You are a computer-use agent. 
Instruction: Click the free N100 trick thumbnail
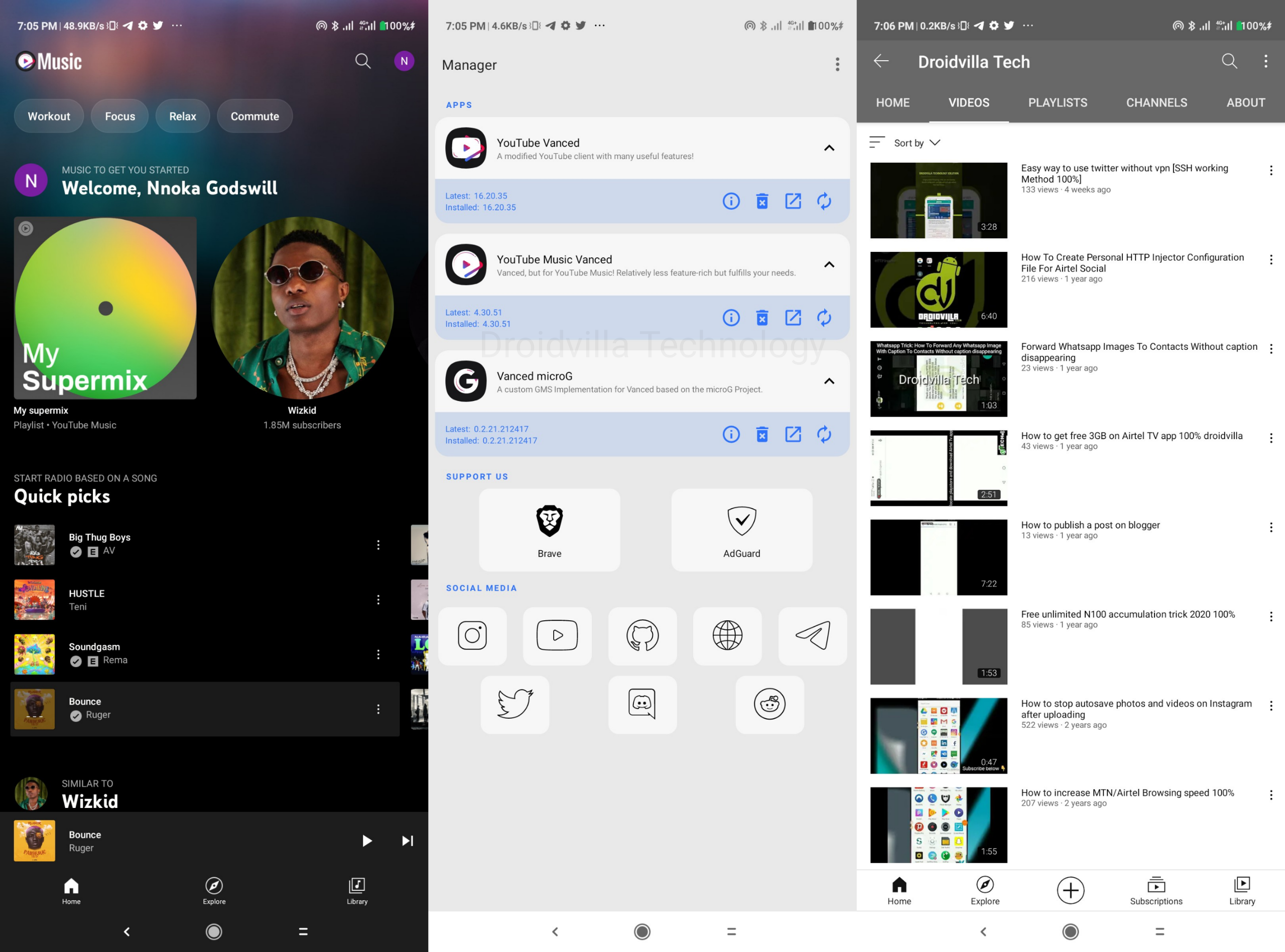[937, 646]
